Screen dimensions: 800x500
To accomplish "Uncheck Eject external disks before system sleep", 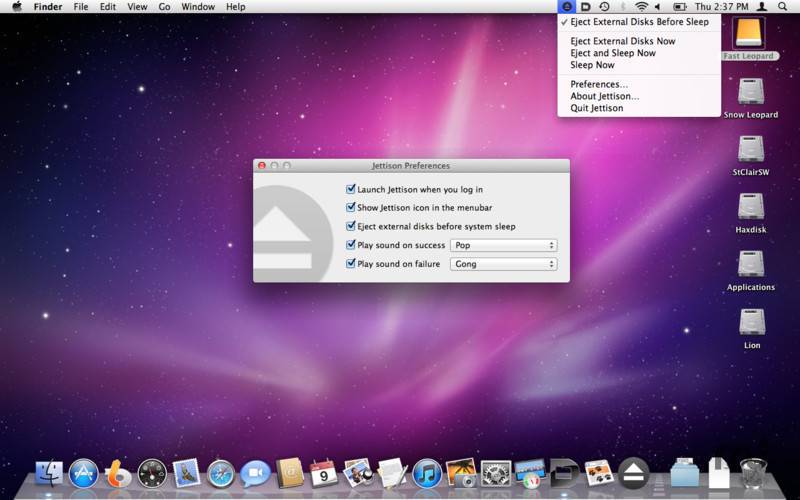I will pyautogui.click(x=351, y=226).
